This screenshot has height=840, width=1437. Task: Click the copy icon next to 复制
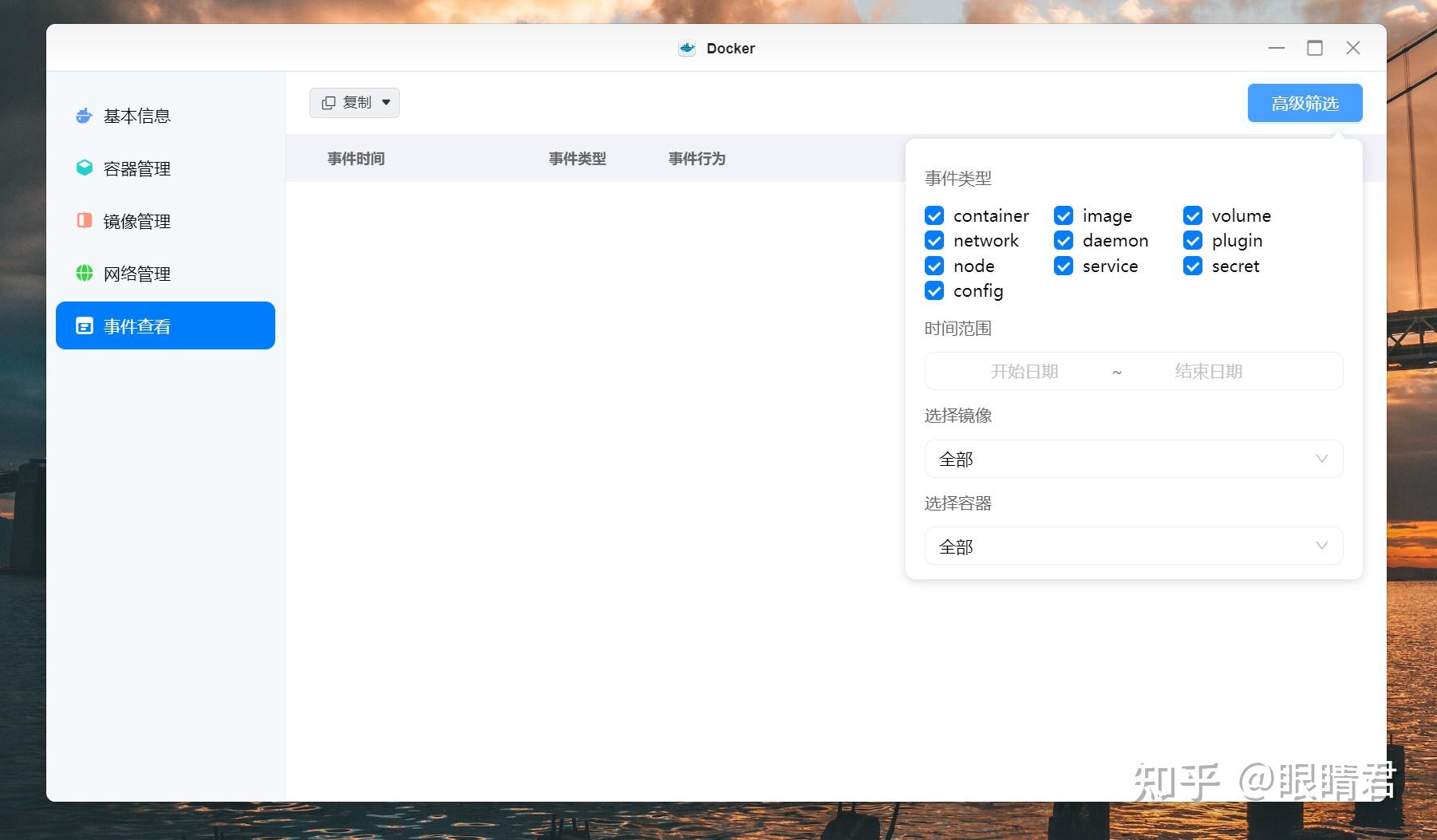329,102
